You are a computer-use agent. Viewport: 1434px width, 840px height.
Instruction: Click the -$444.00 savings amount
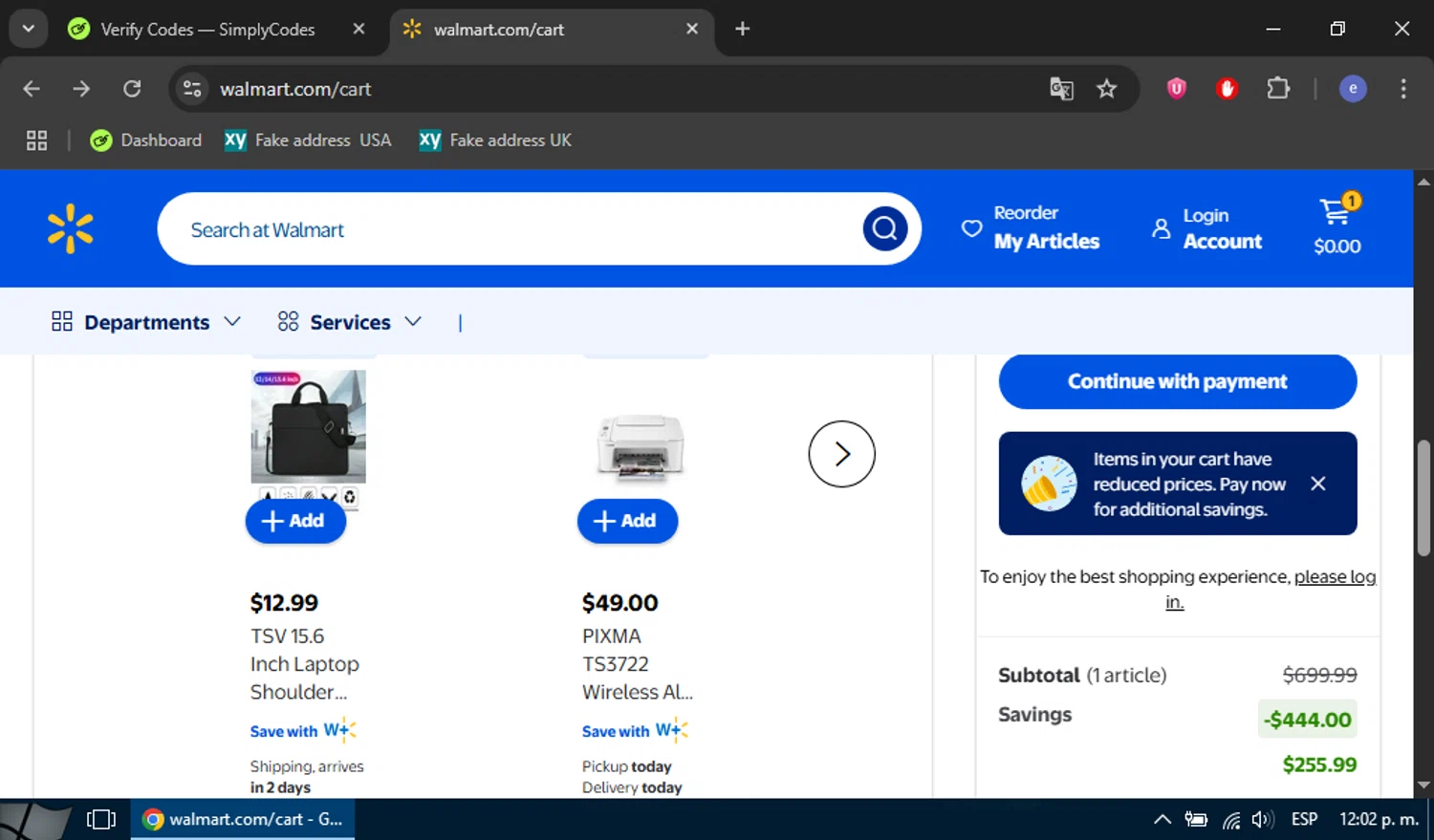pos(1308,720)
